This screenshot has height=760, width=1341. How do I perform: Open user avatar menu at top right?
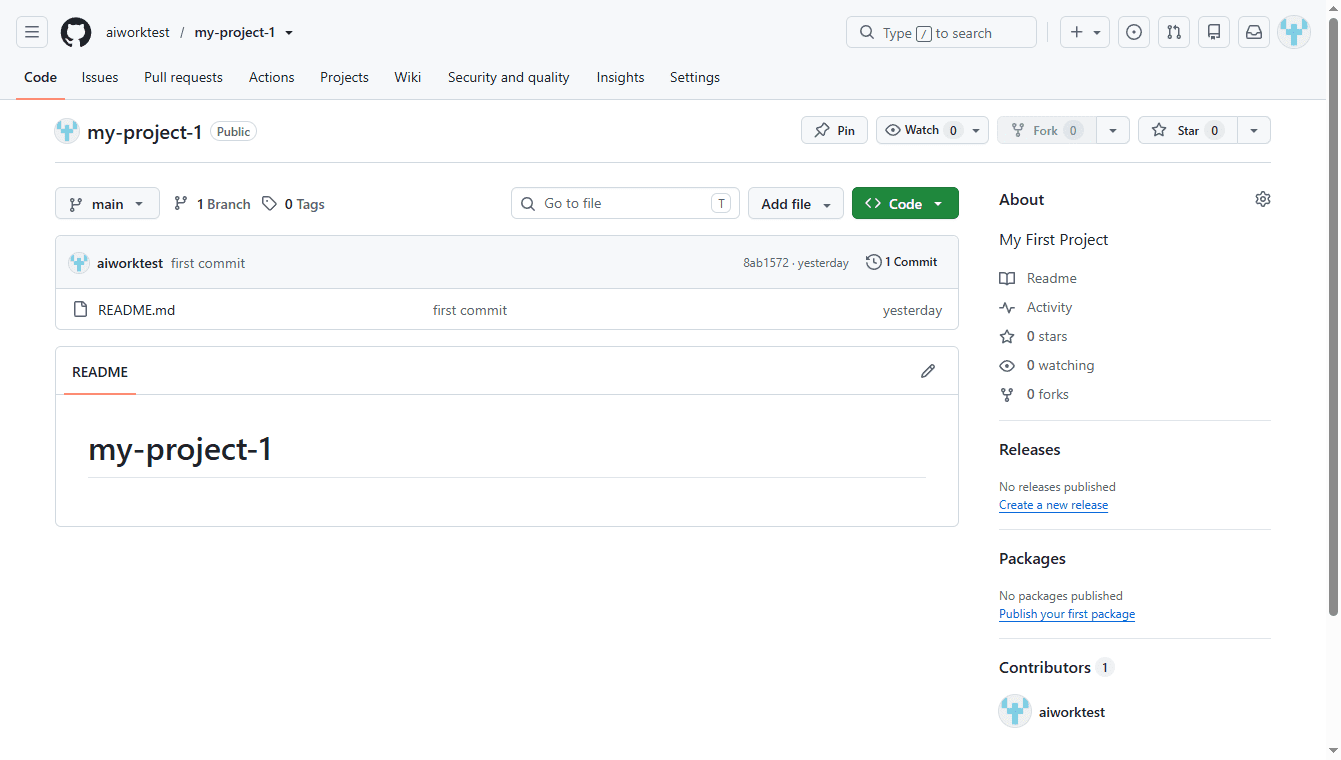(x=1294, y=32)
